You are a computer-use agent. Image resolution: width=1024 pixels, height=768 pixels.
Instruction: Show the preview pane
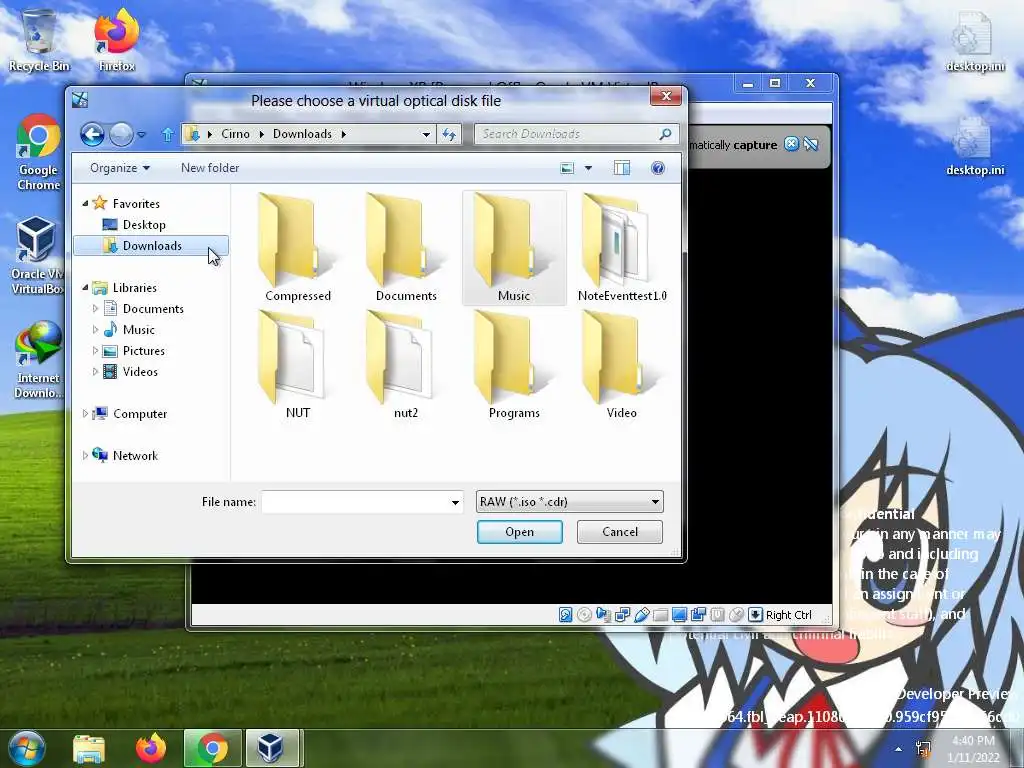point(622,168)
